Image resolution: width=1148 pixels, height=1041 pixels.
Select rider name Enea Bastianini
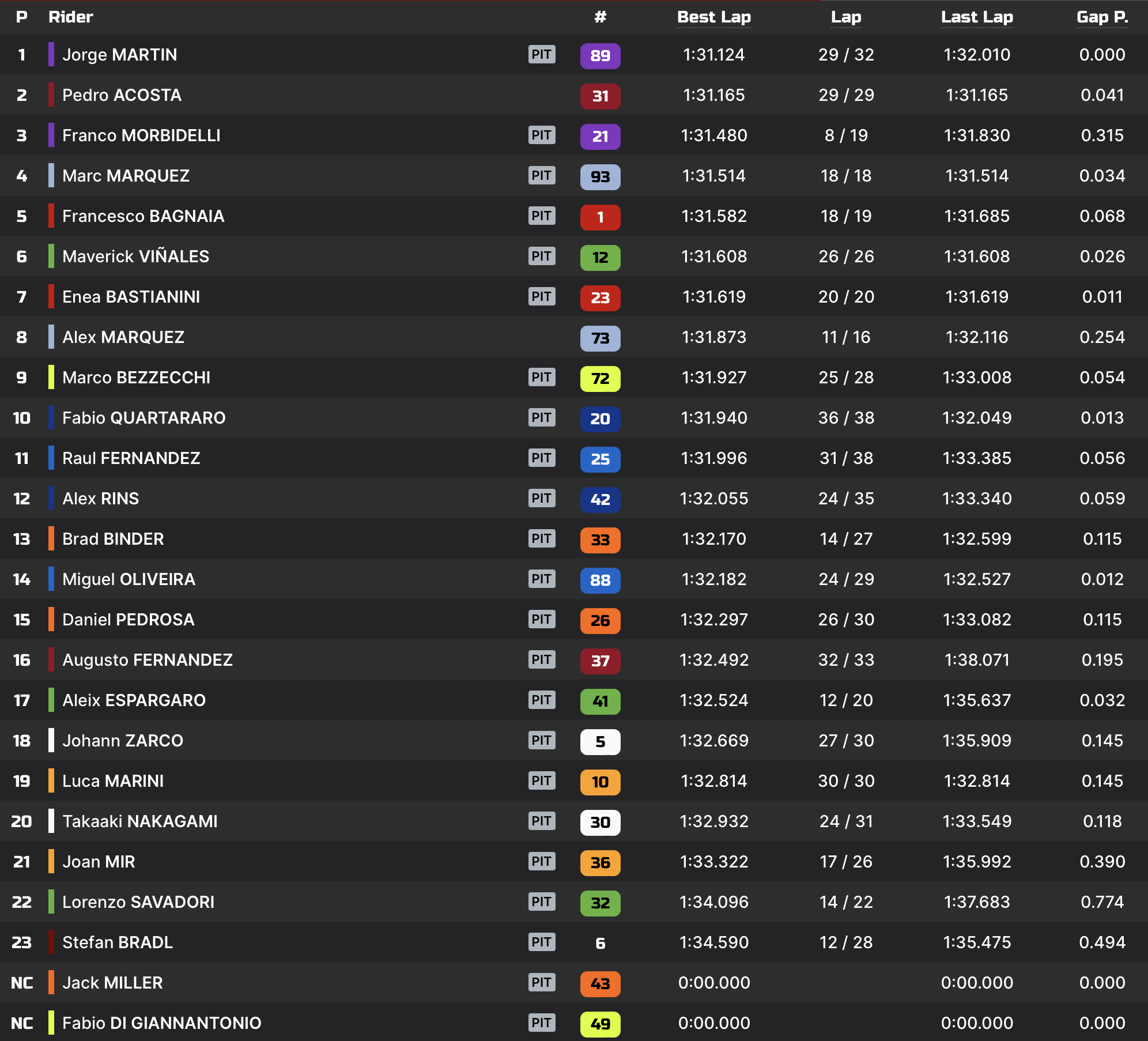131,297
